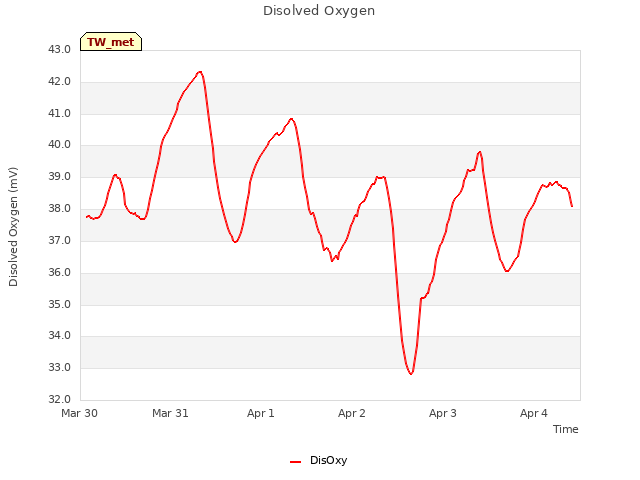Click the '34.0' y-axis value
Screen dimensions: 640x480
(60, 336)
